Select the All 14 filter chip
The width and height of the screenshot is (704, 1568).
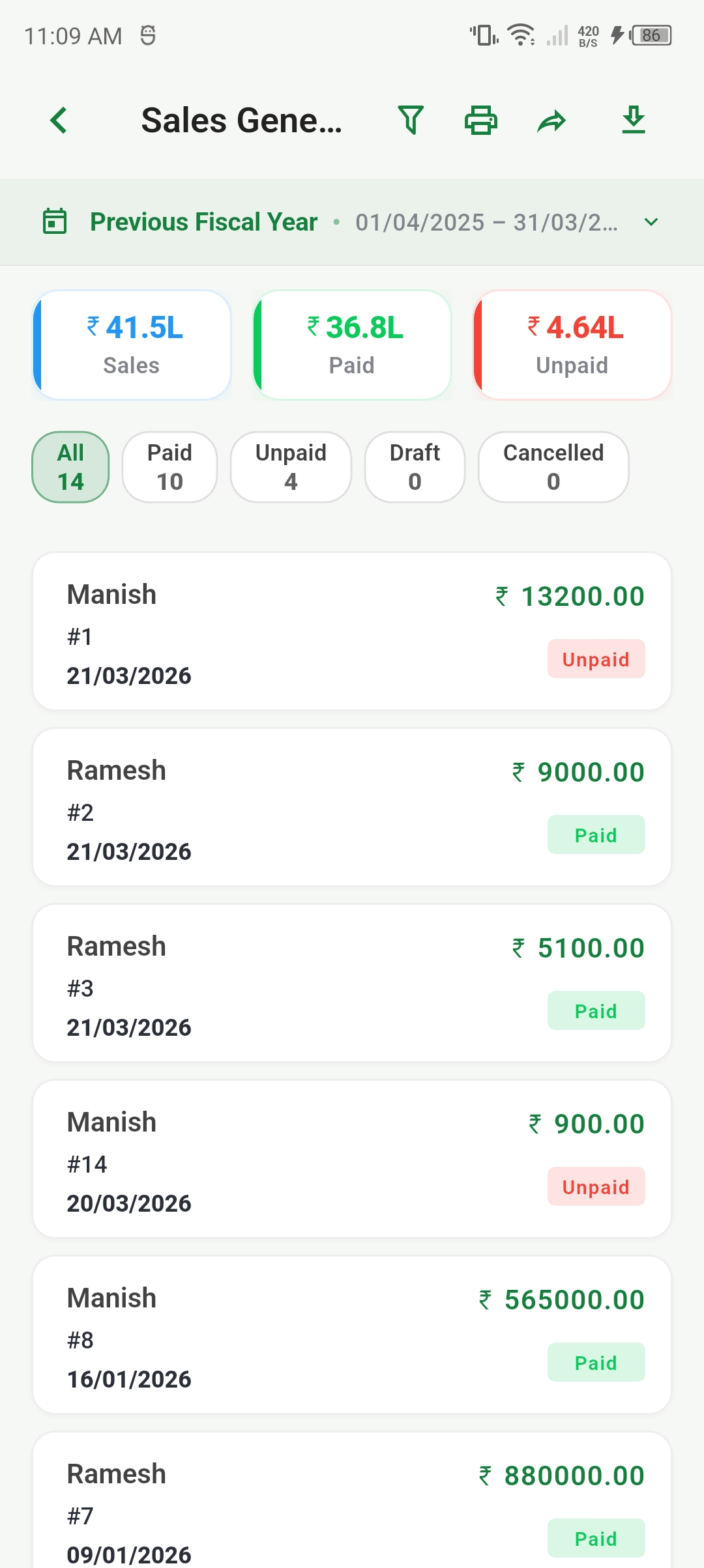[x=70, y=467]
